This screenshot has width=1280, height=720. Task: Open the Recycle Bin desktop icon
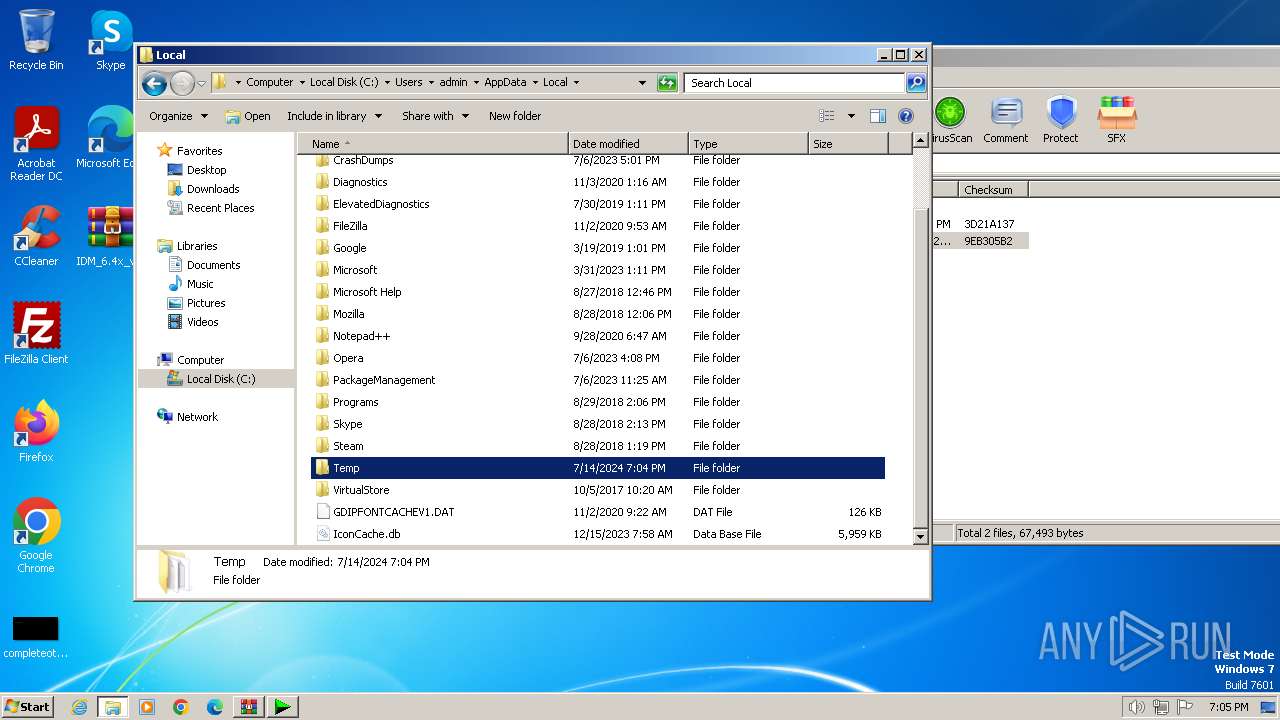(x=36, y=40)
